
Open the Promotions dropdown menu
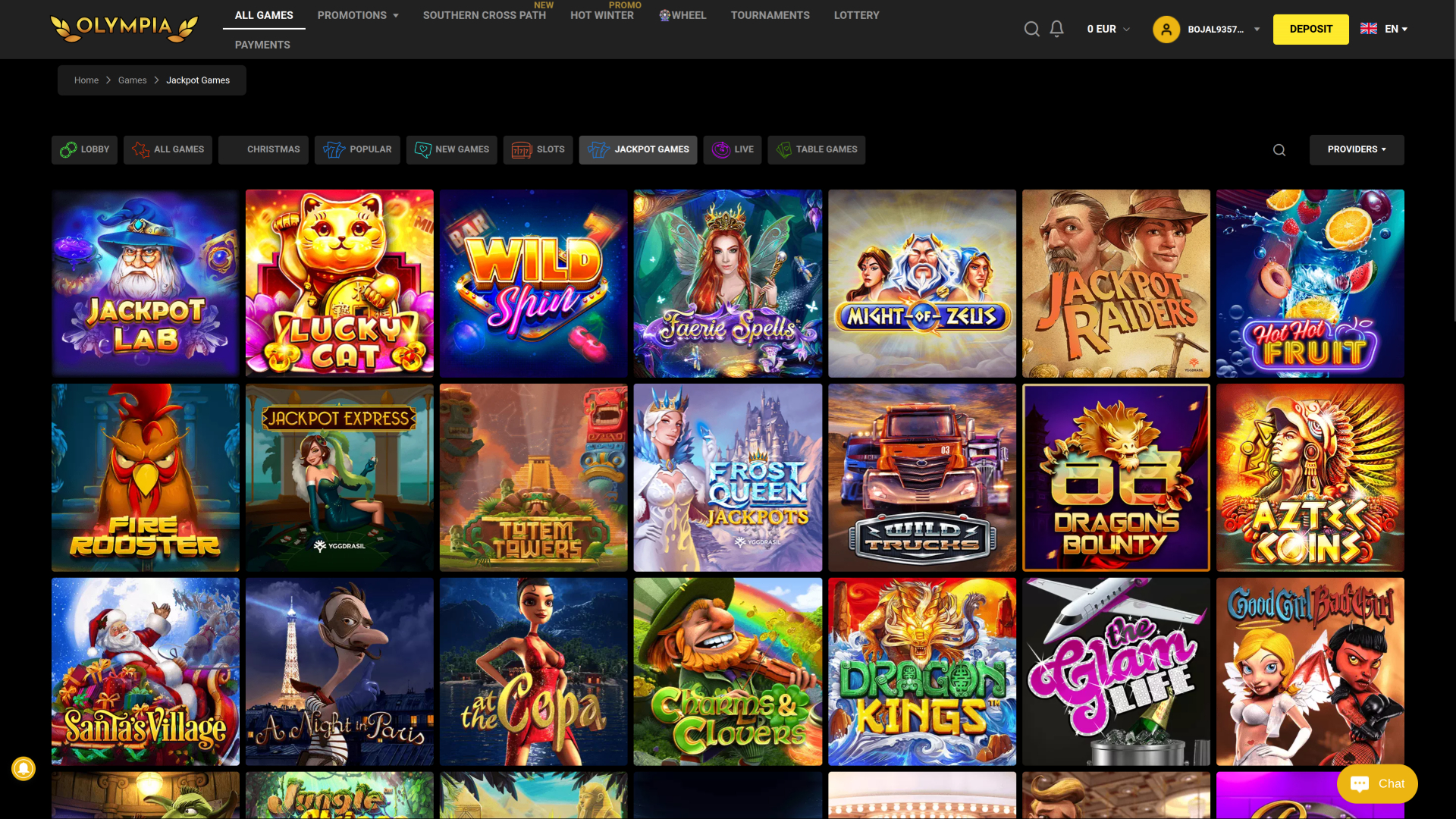tap(357, 14)
